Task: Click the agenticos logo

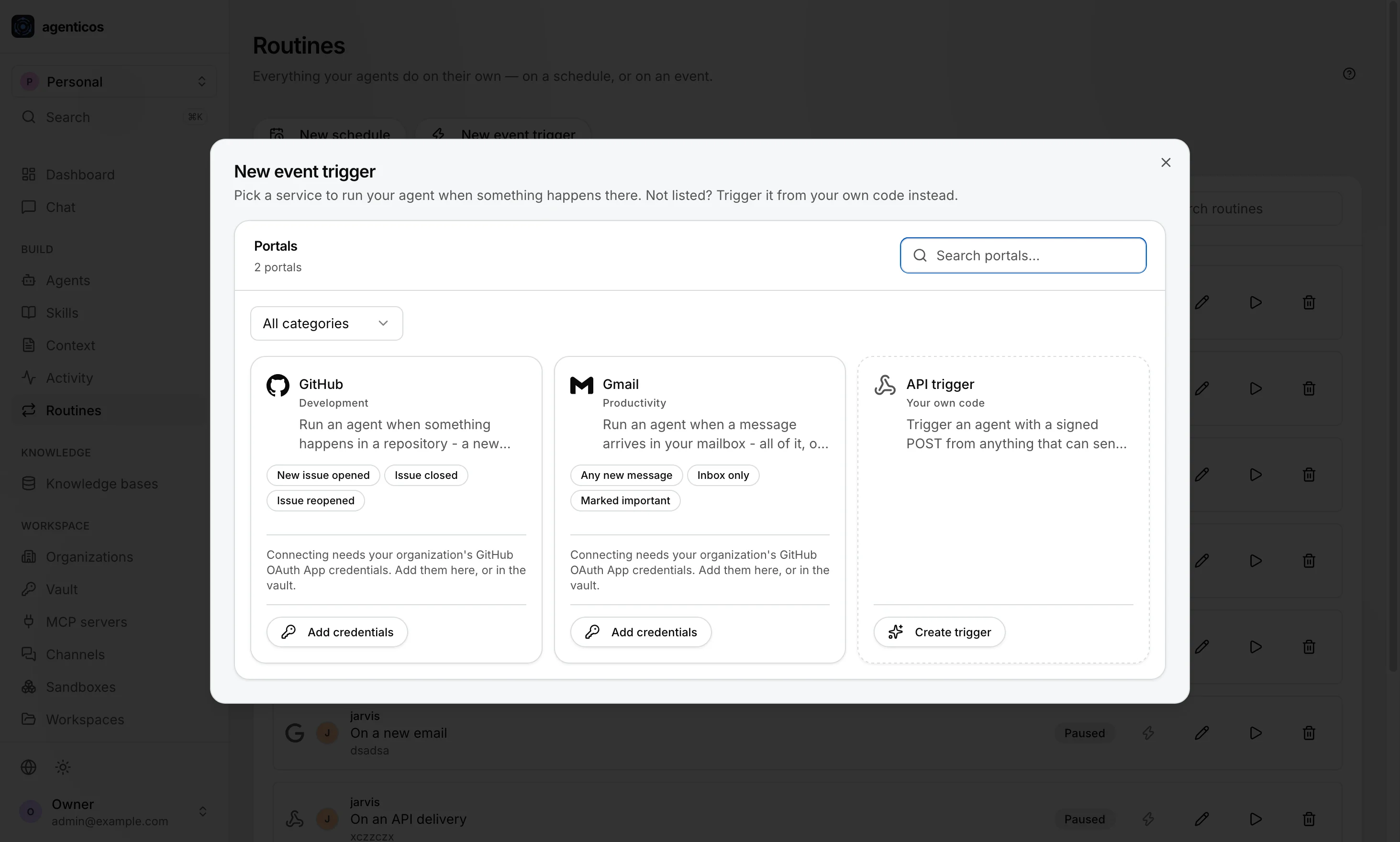Action: 23,27
